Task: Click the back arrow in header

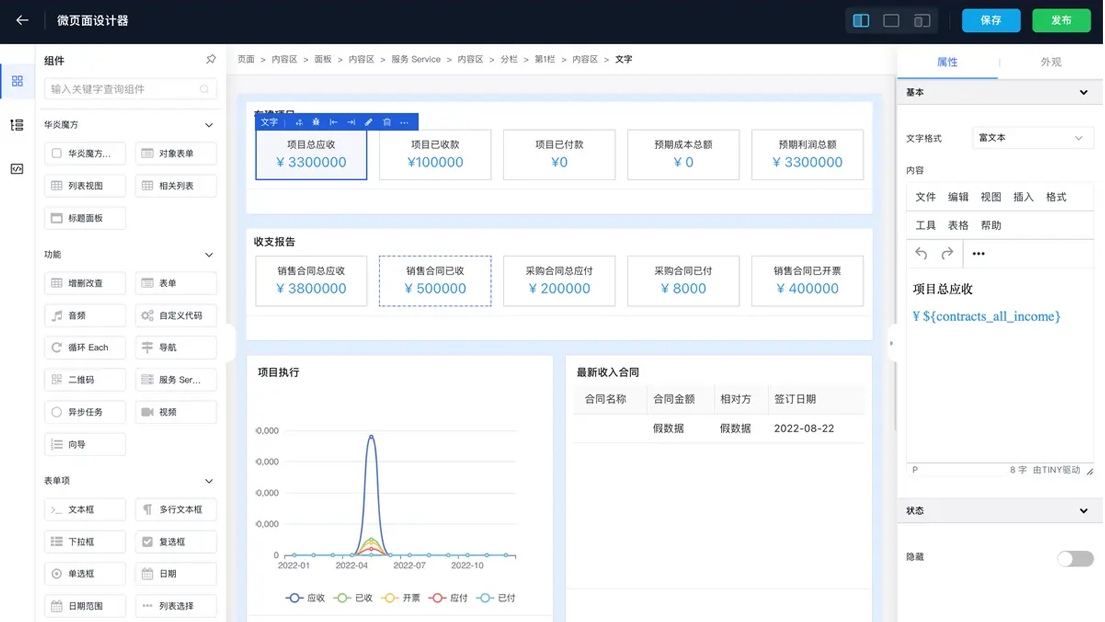Action: click(22, 20)
